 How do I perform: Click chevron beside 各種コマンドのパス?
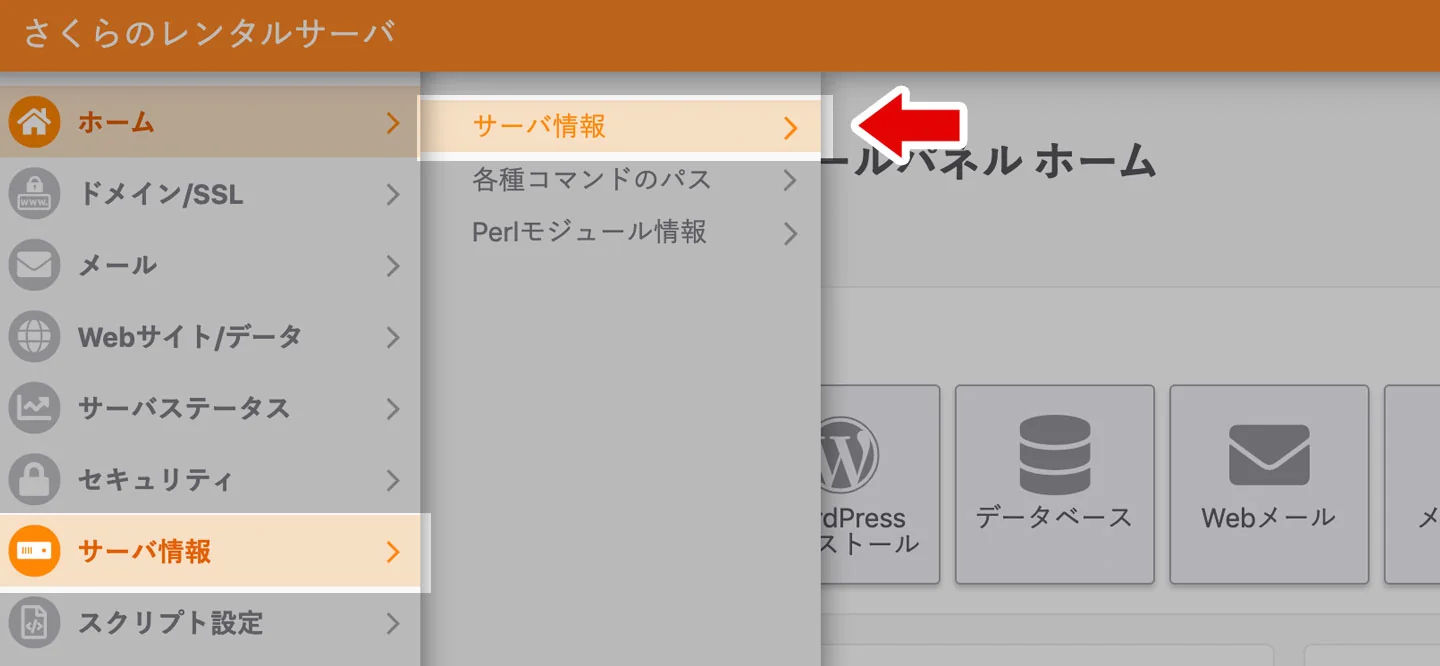(x=791, y=181)
